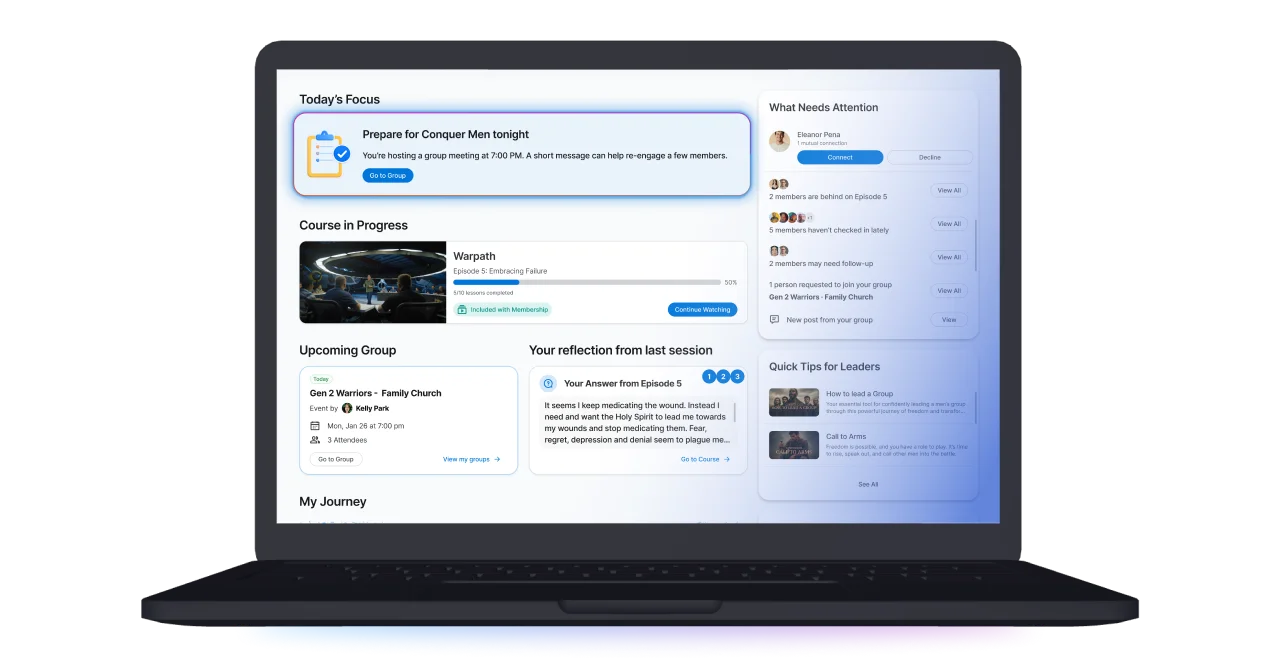
Task: Click Eleanor Pena's profile avatar
Action: [x=779, y=141]
